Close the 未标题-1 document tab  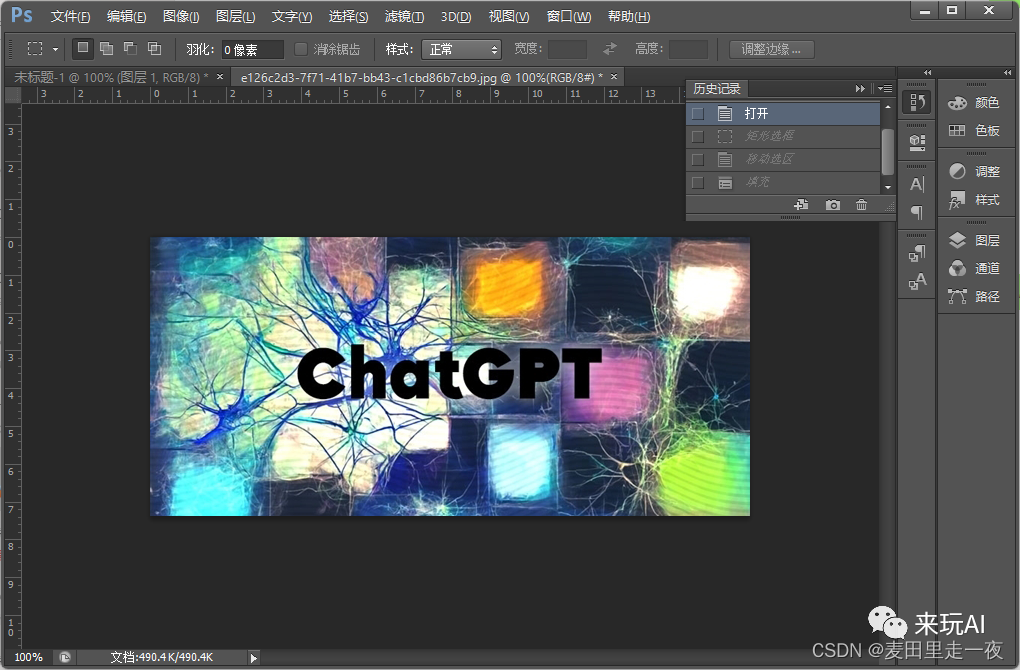click(220, 77)
